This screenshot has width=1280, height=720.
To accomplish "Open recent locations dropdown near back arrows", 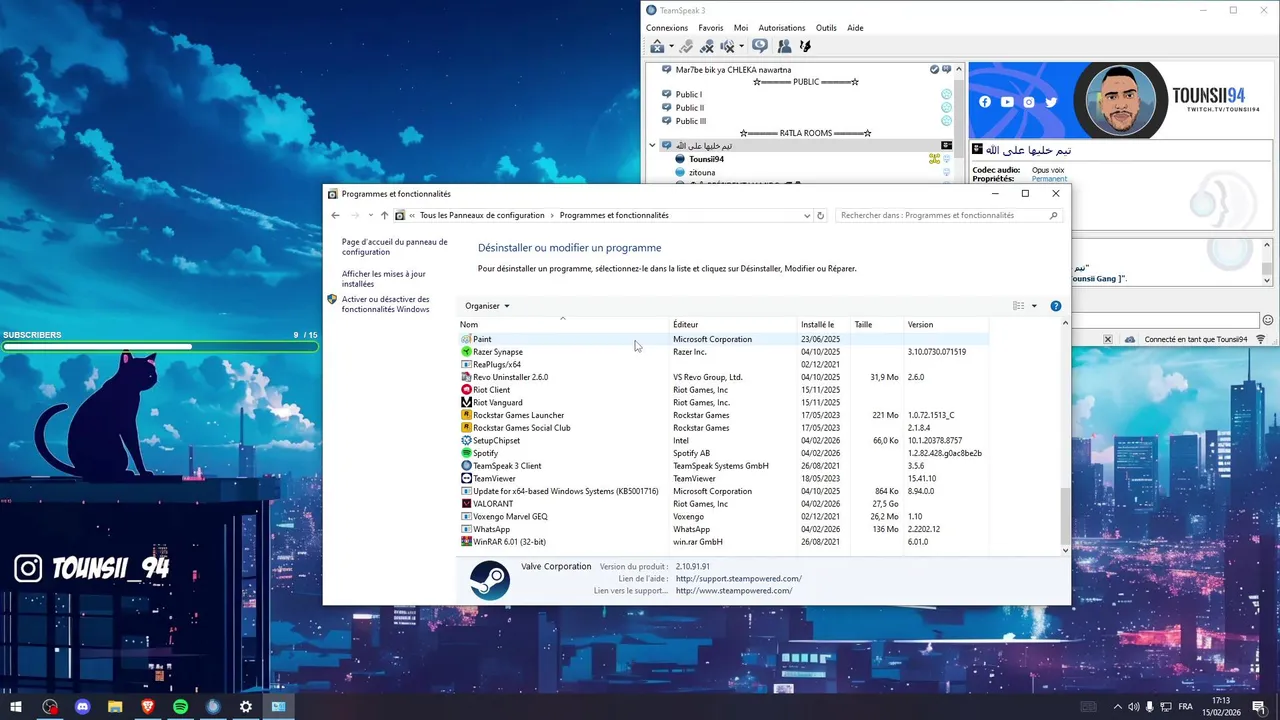I will [x=370, y=215].
